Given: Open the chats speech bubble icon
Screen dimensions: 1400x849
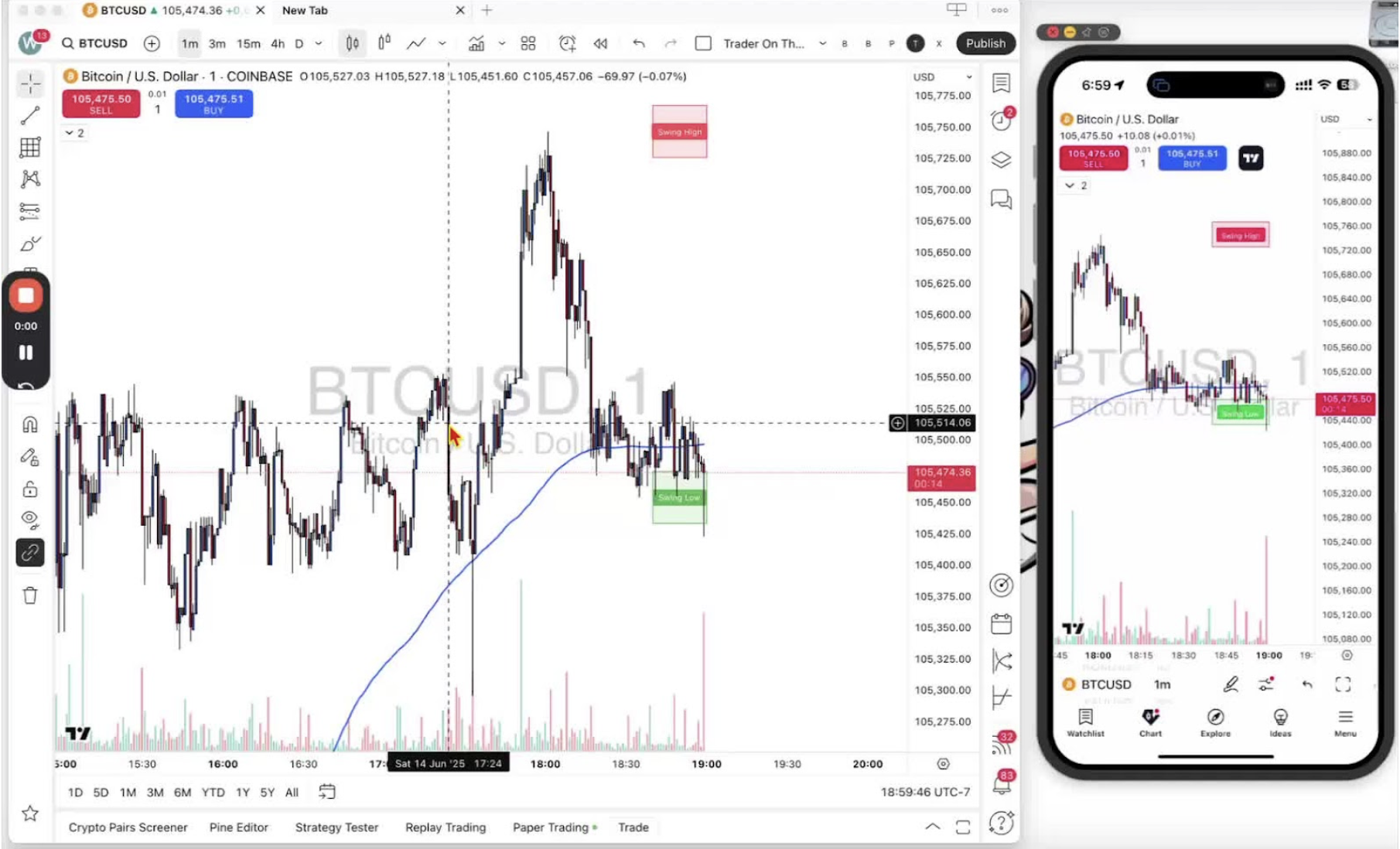Looking at the screenshot, I should coord(1002,199).
